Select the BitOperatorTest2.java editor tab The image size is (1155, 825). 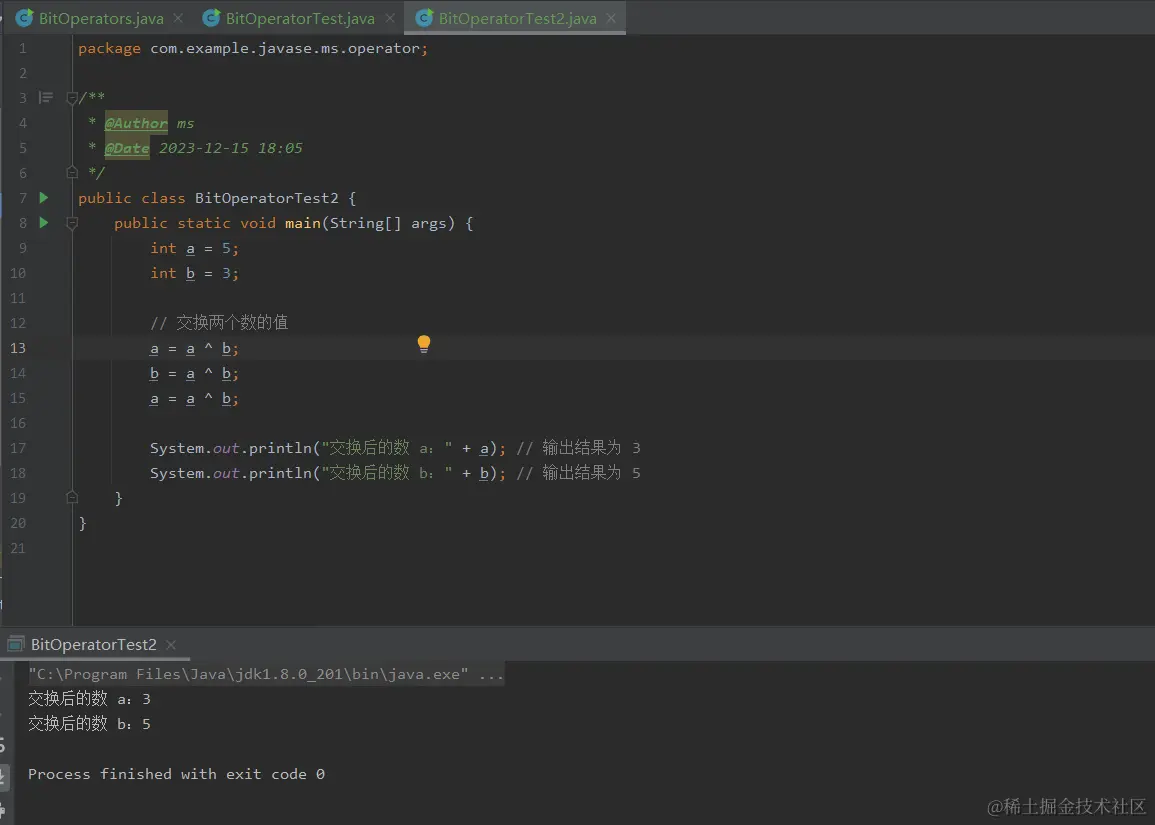(517, 18)
